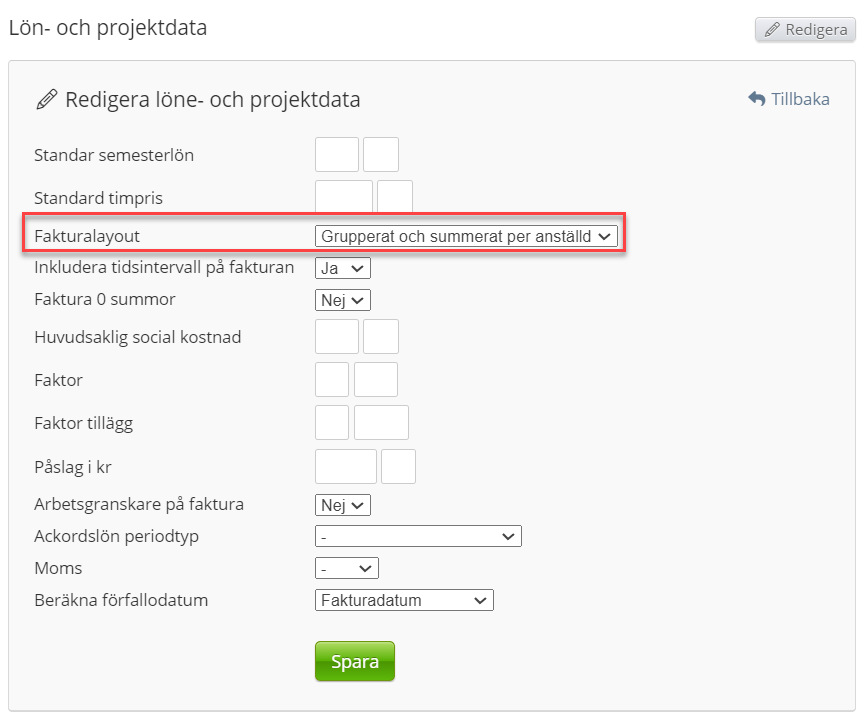This screenshot has height=721, width=865.
Task: Focus the first Huvudsaklig social kostnad field
Action: coord(337,337)
